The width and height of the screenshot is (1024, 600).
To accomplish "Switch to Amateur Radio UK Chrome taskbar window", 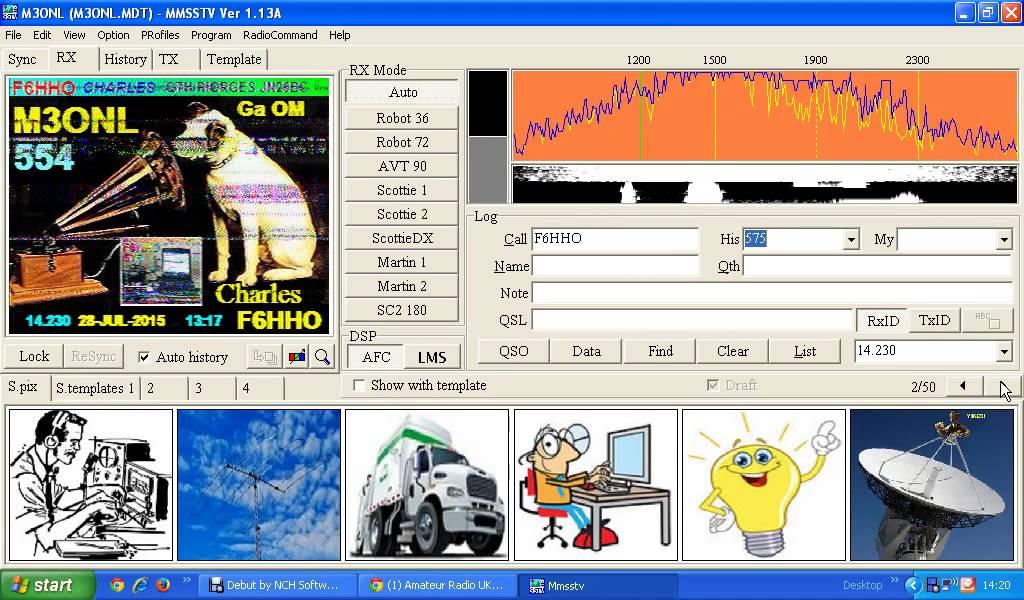I will (438, 585).
